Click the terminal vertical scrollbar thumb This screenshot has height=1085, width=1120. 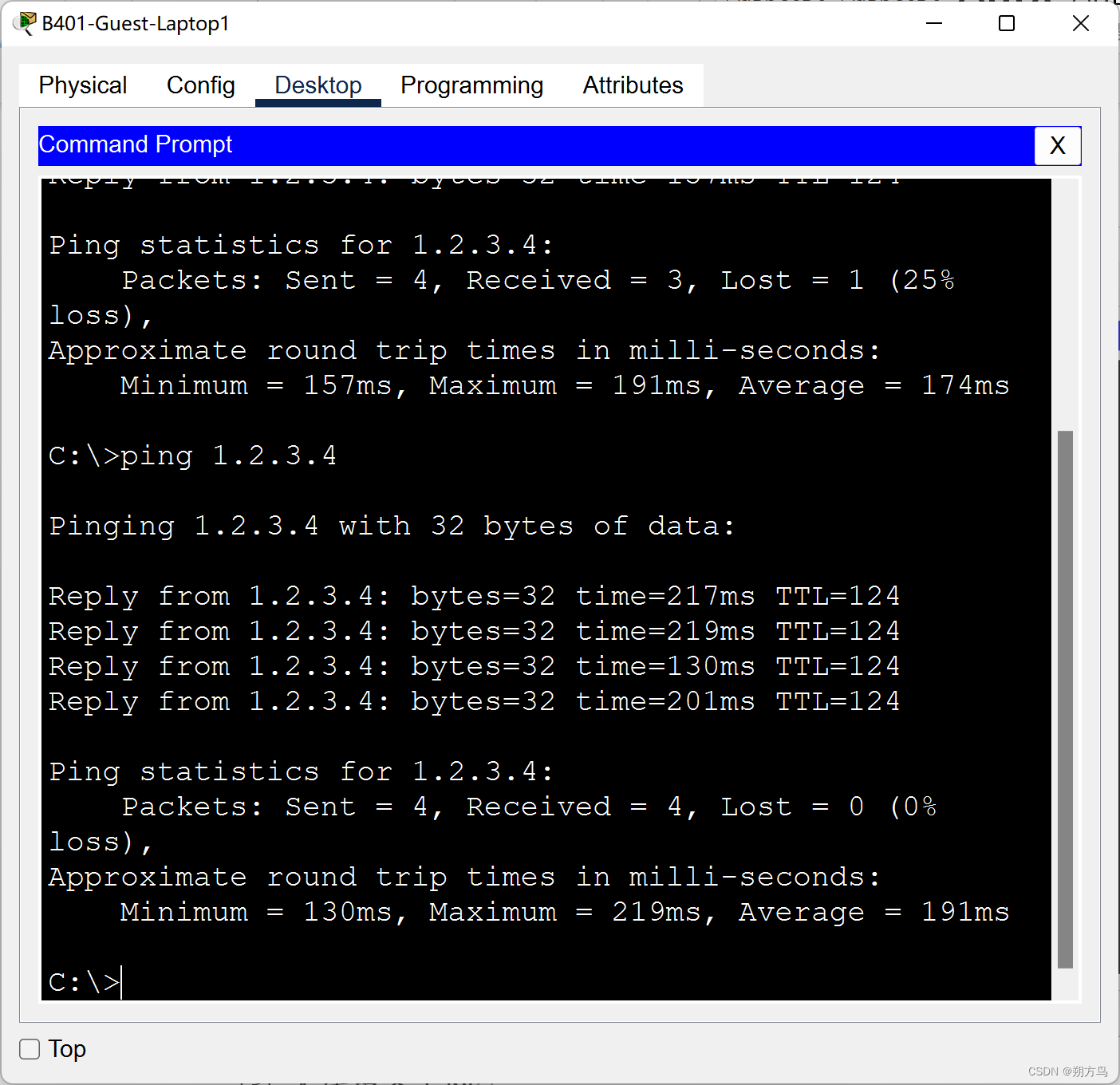click(1065, 699)
